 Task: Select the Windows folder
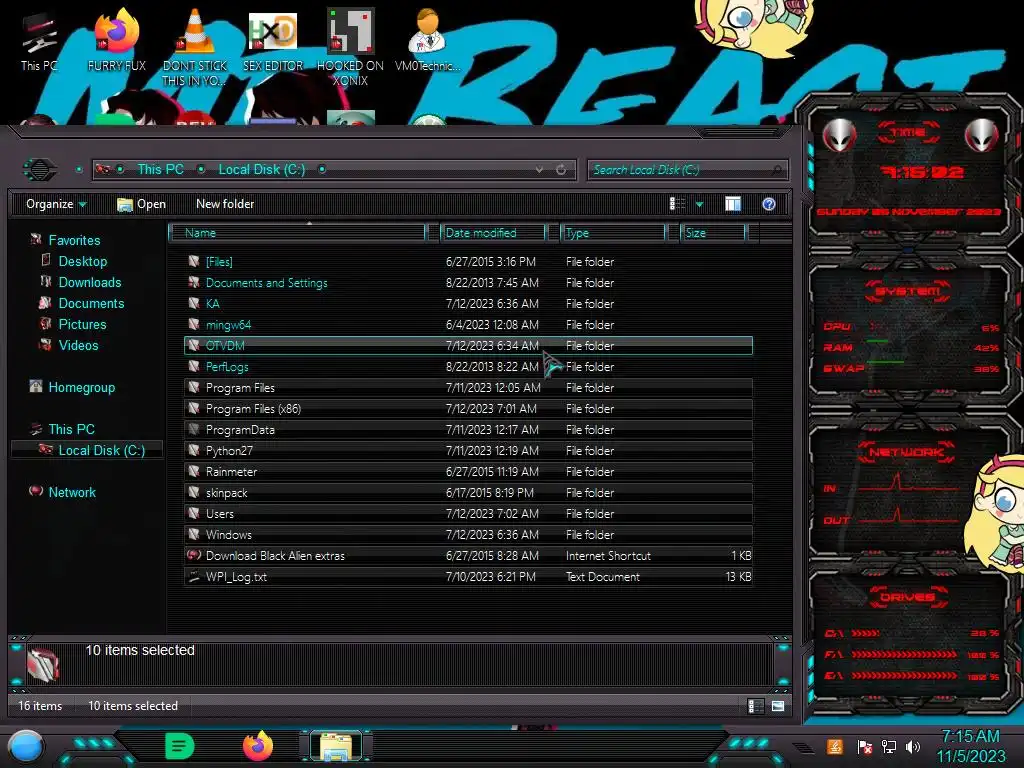468,534
